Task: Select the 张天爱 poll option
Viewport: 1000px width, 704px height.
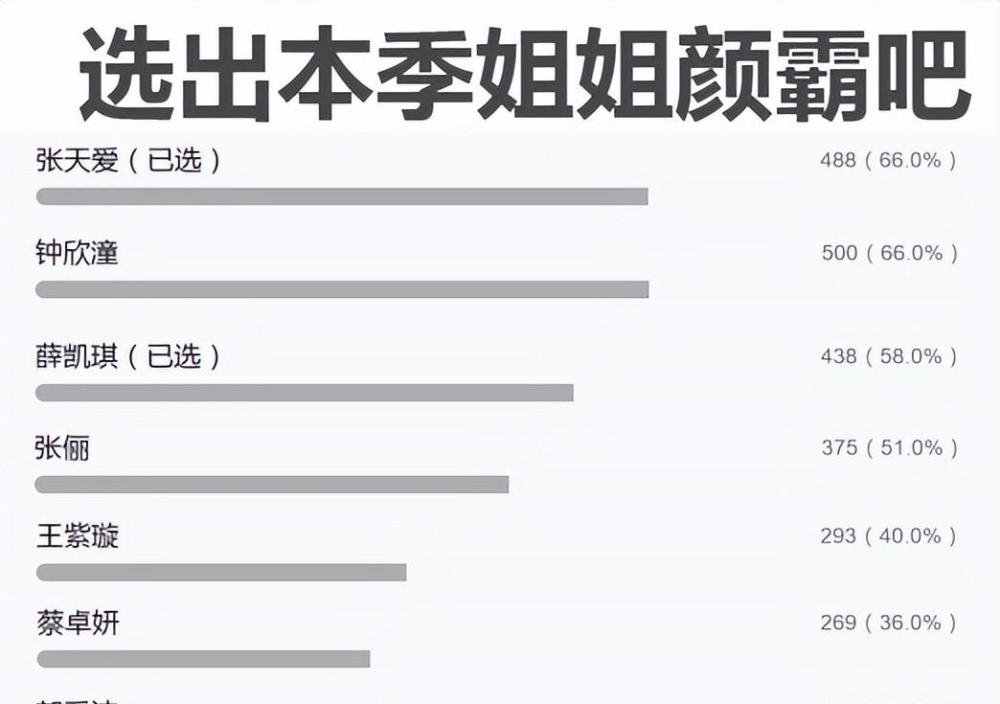Action: click(x=128, y=160)
